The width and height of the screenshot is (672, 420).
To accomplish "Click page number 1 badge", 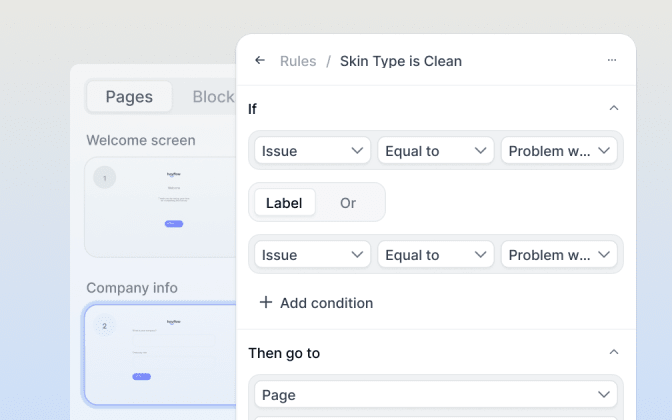I will point(104,177).
